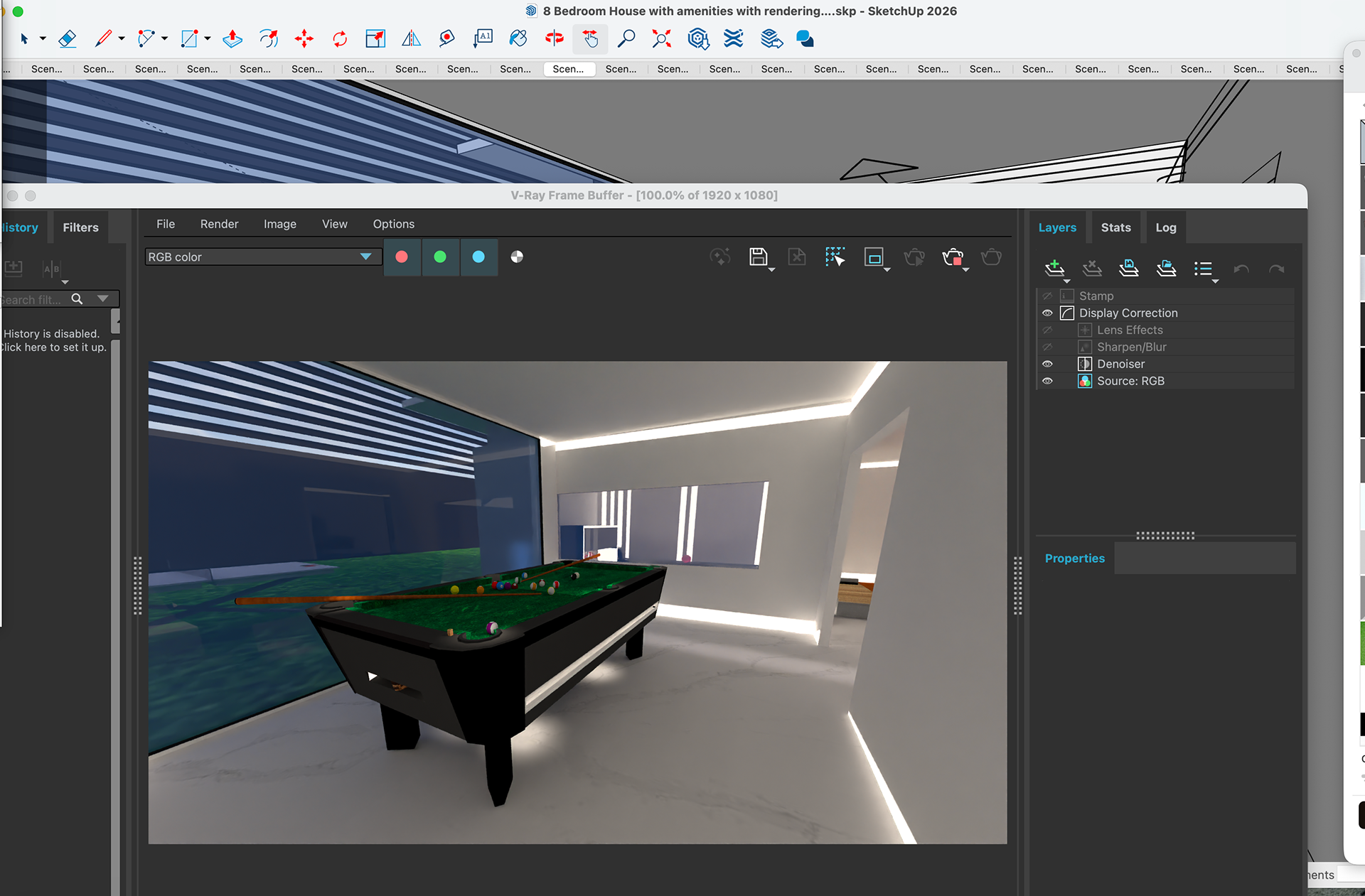Screen dimensions: 1365x896
Task: Open the layer list options dropdown
Action: click(x=1204, y=269)
